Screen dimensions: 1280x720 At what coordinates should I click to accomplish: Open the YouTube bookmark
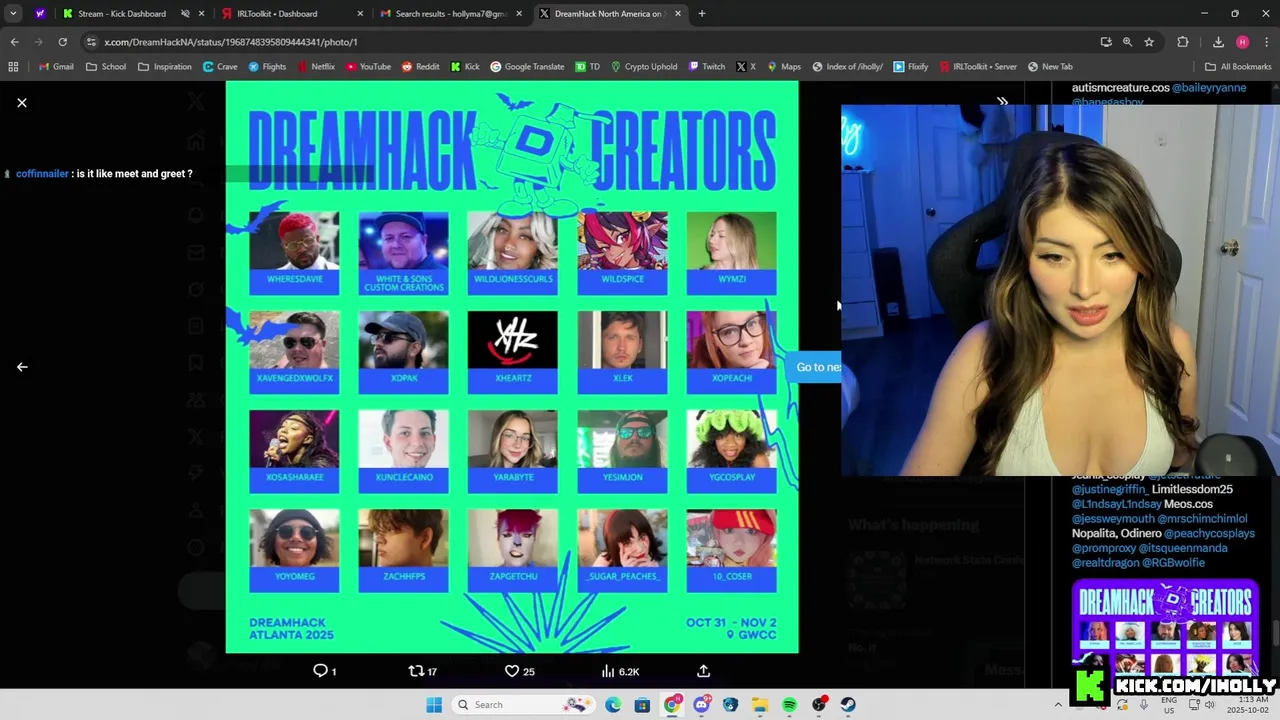(x=368, y=67)
